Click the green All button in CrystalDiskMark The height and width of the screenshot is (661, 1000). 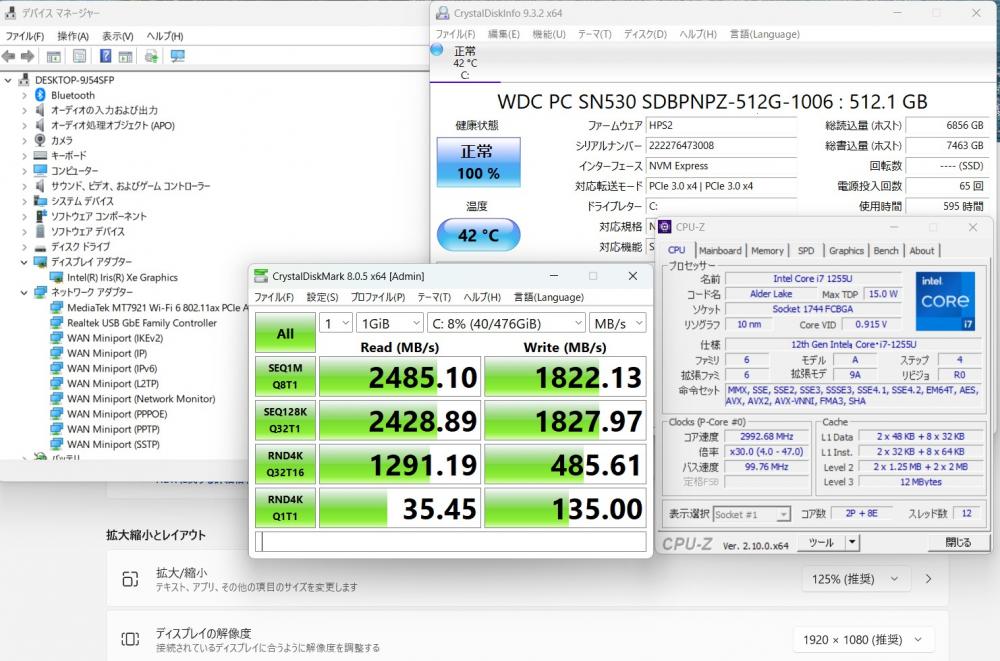tap(285, 333)
